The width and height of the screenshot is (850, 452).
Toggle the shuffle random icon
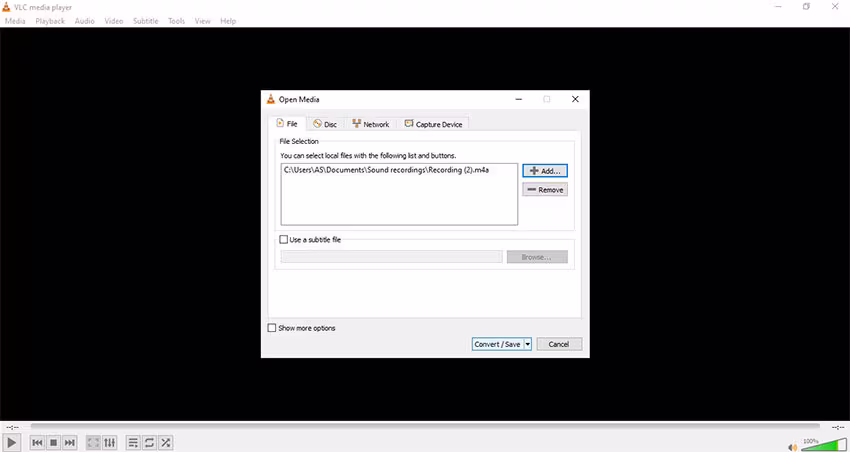pos(165,443)
